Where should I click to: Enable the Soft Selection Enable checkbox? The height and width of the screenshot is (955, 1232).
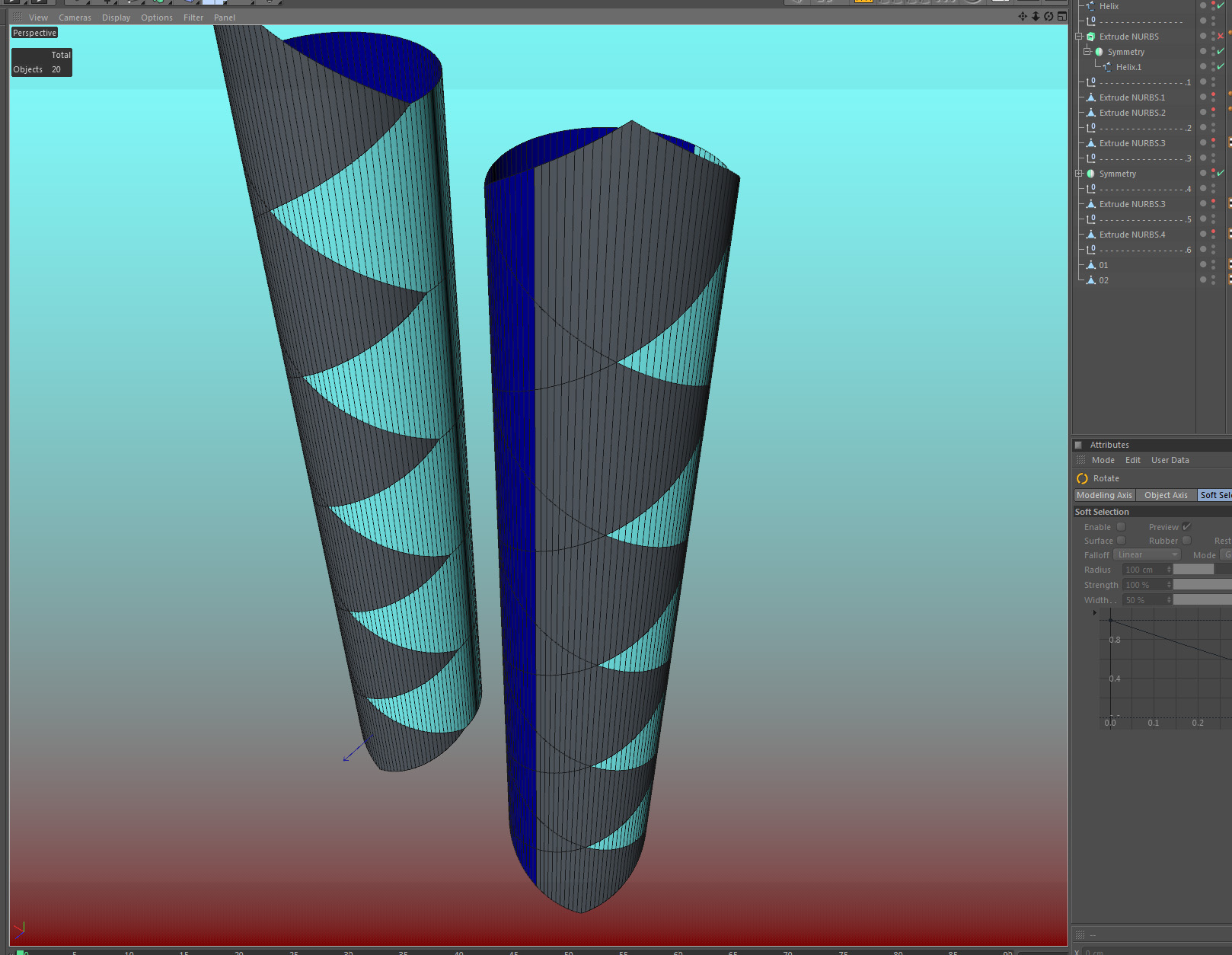(1121, 526)
